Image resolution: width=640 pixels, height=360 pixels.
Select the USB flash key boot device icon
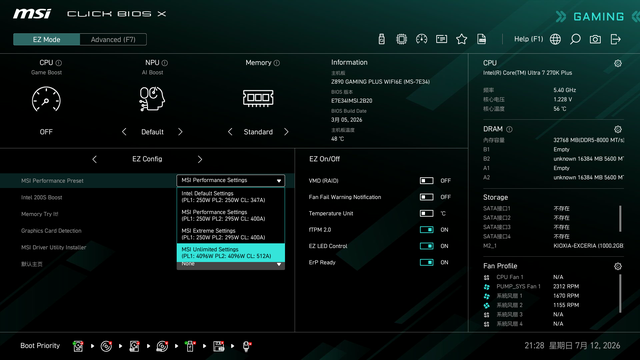point(190,346)
